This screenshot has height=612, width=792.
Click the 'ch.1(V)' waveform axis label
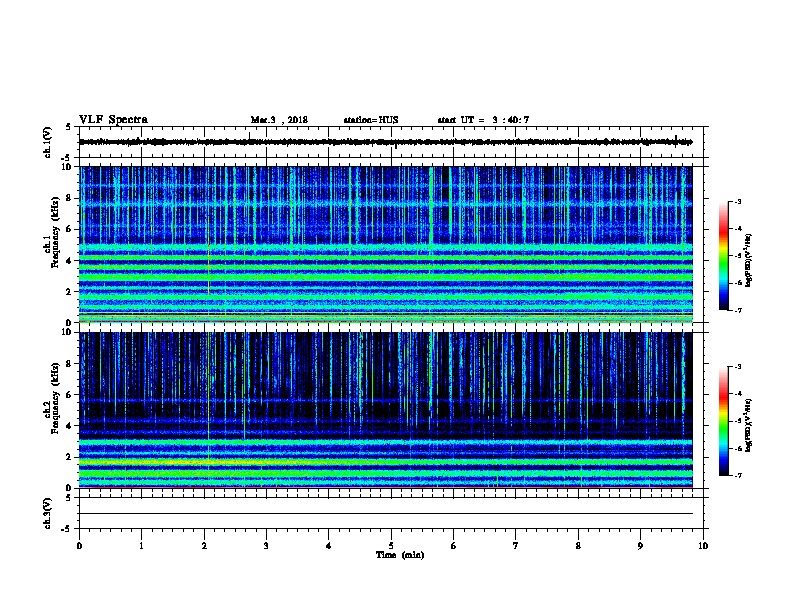(47, 142)
